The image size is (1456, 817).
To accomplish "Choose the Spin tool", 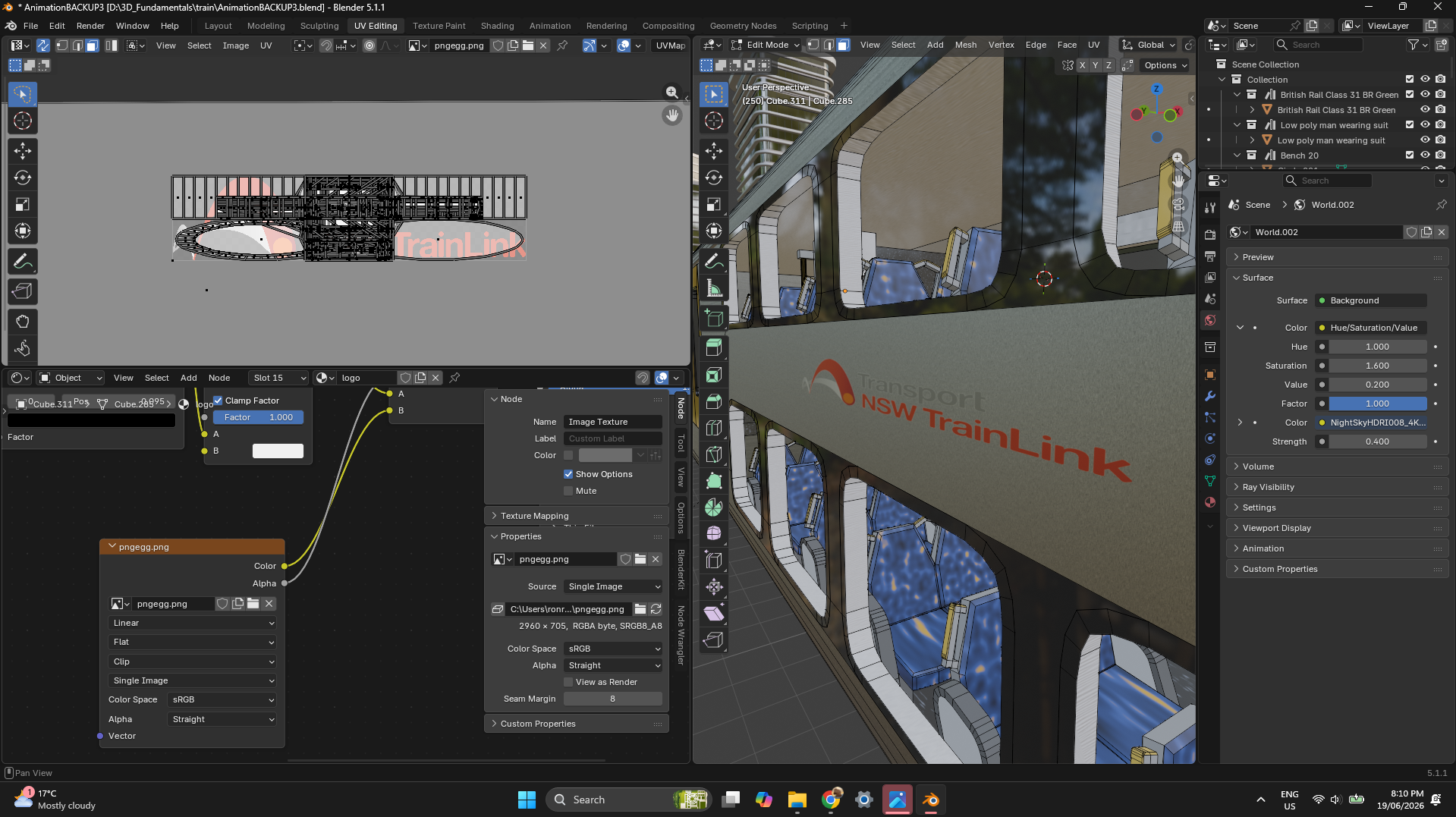I will click(714, 507).
